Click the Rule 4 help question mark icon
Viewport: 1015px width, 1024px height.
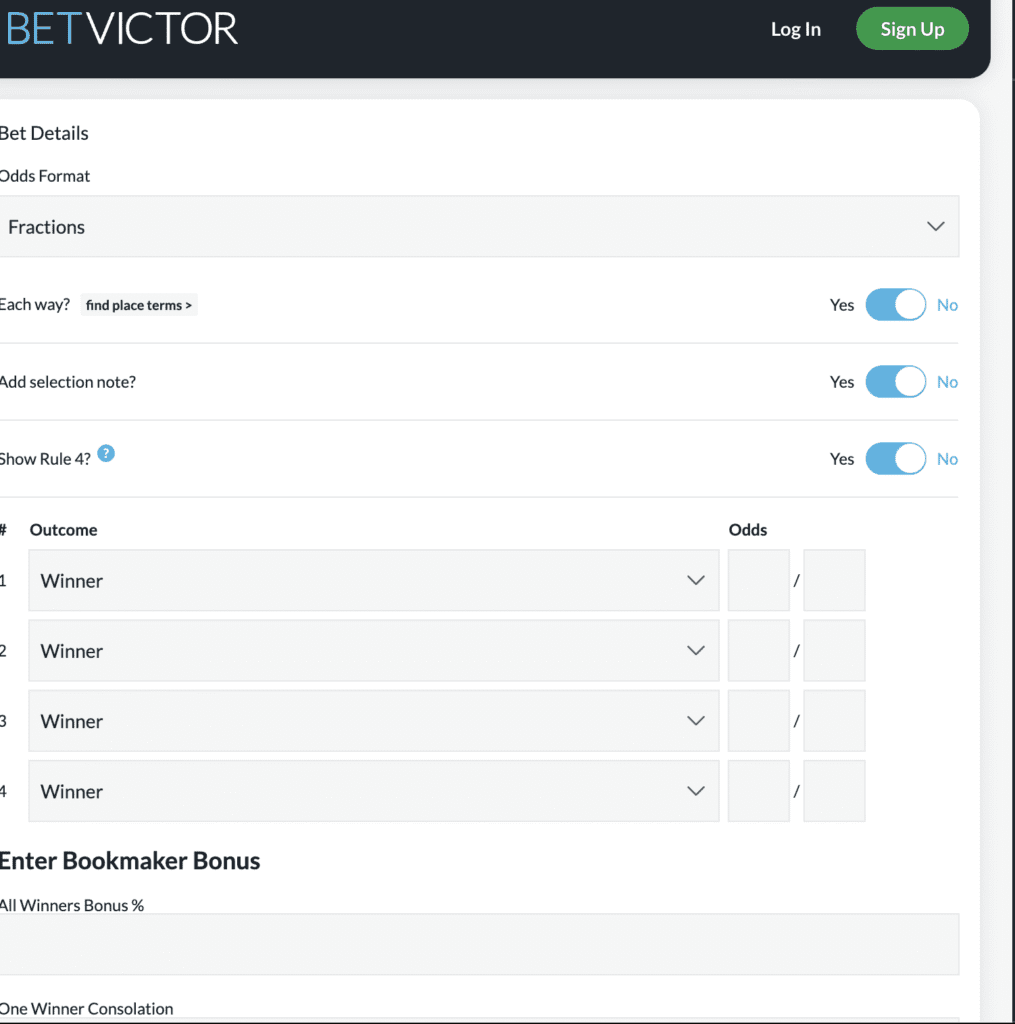coord(106,454)
